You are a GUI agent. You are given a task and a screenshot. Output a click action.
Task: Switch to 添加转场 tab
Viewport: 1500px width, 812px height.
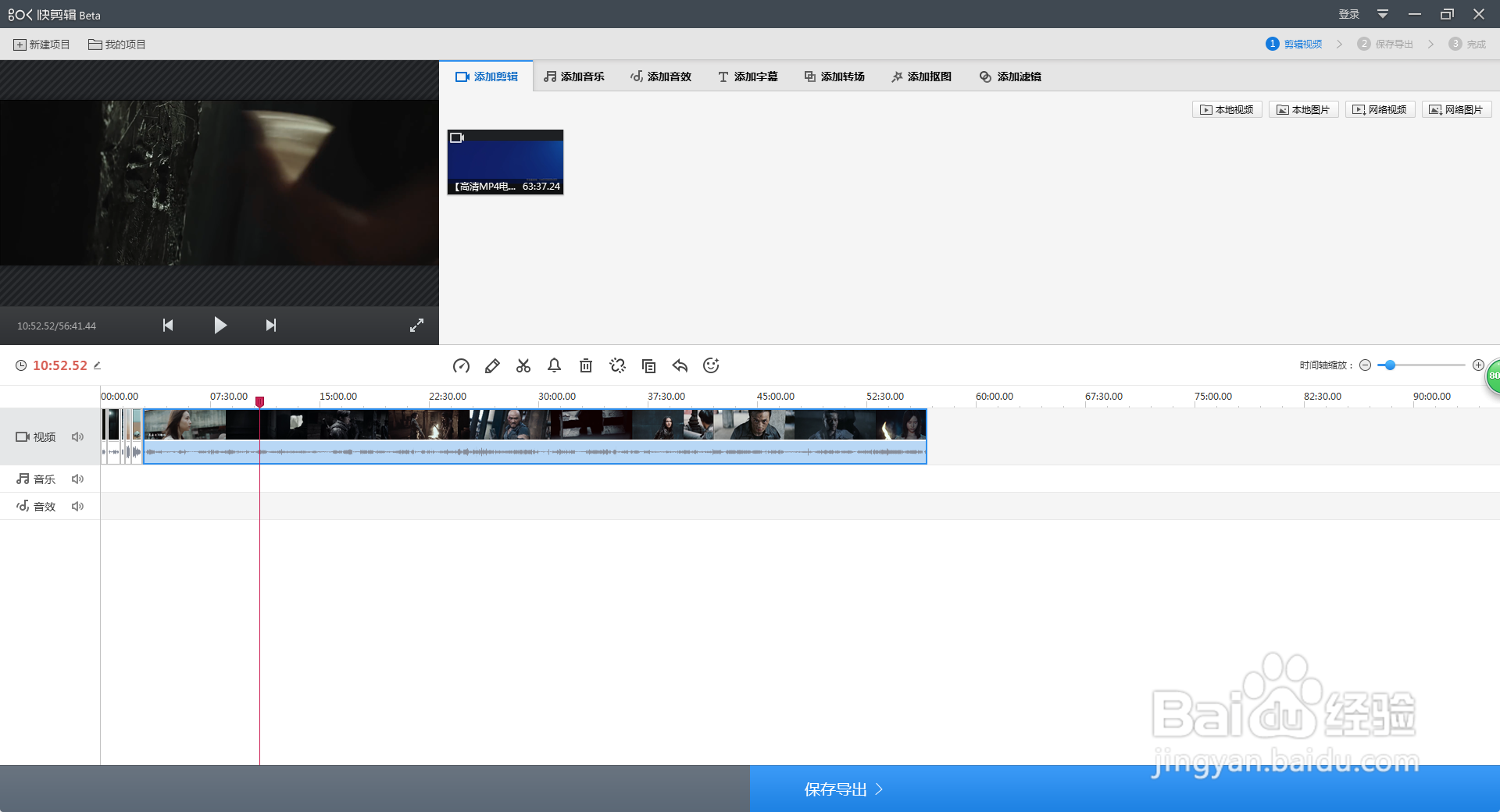point(834,77)
